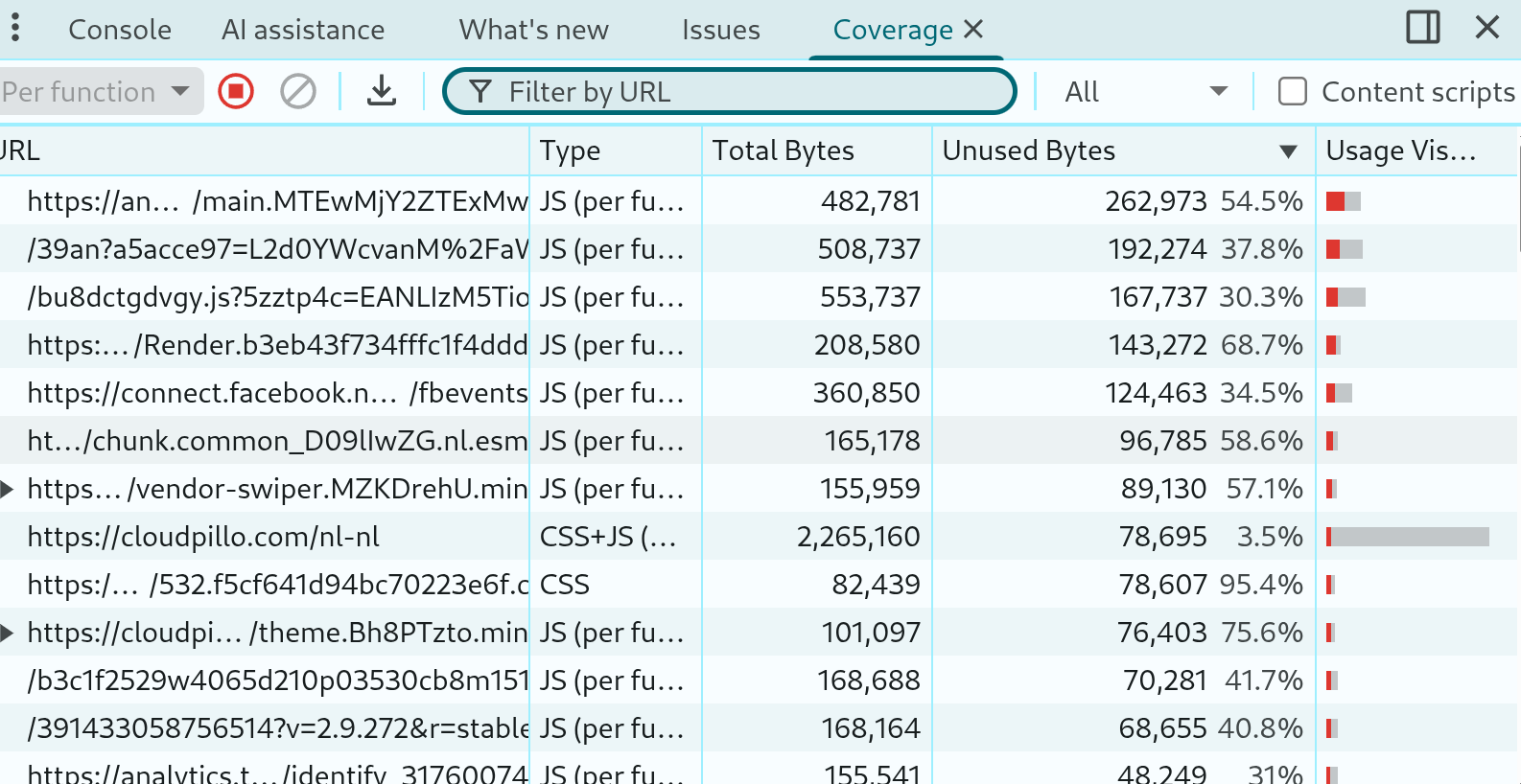Open the AI assistance tab
The image size is (1521, 784).
tap(303, 30)
